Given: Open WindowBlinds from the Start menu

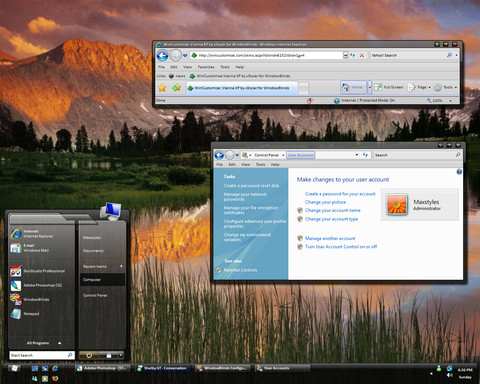Looking at the screenshot, I should pos(30,300).
